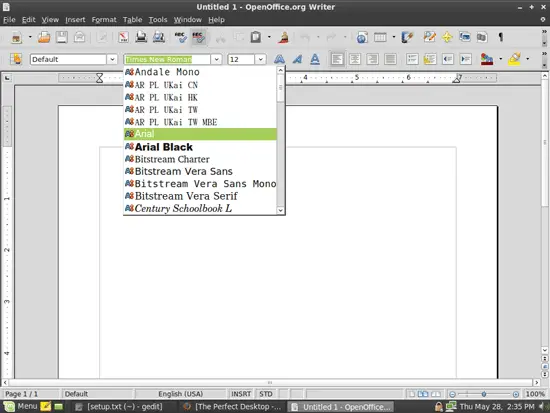Click the Insert Table icon

point(380,37)
